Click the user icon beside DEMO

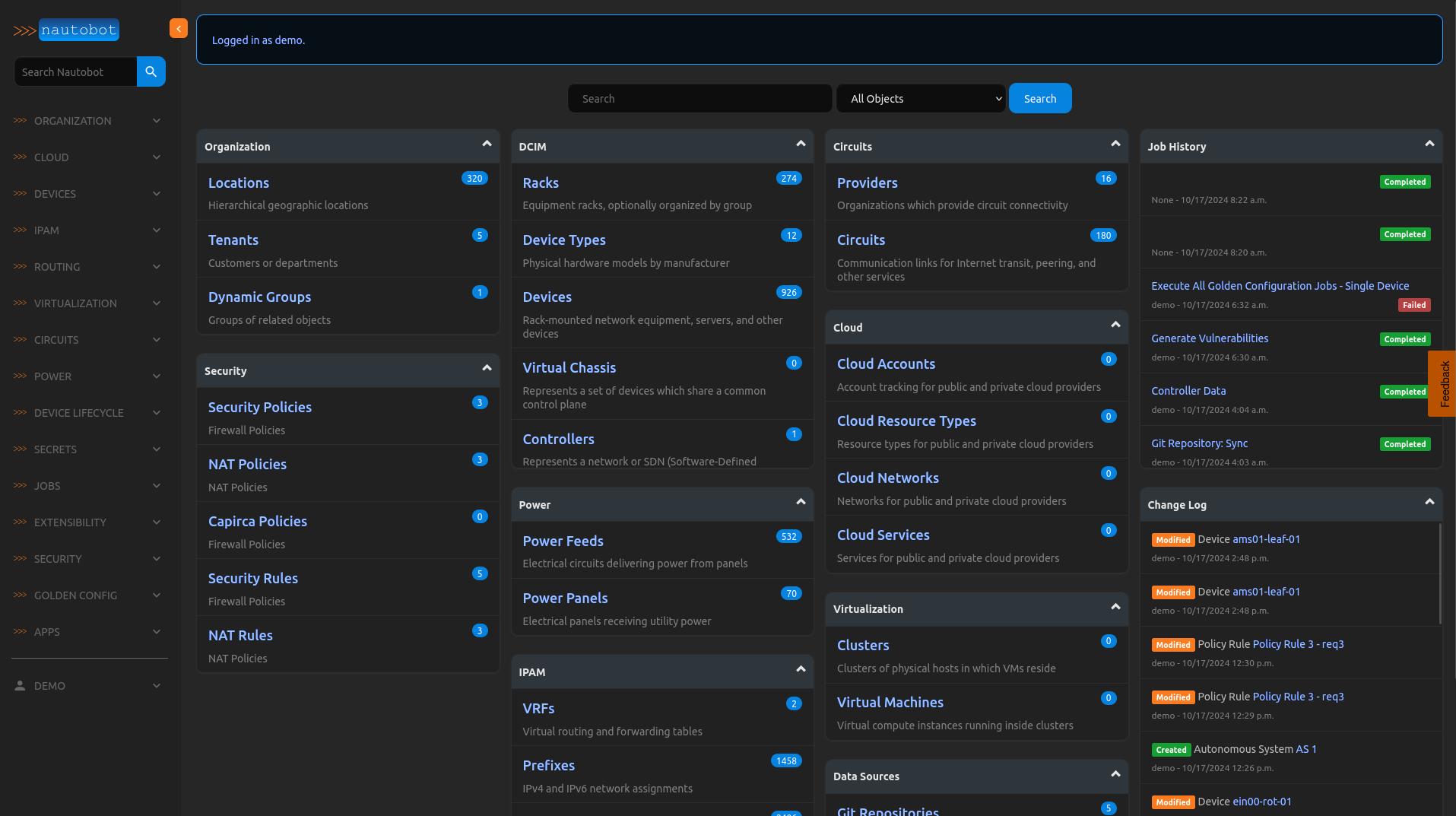(20, 686)
